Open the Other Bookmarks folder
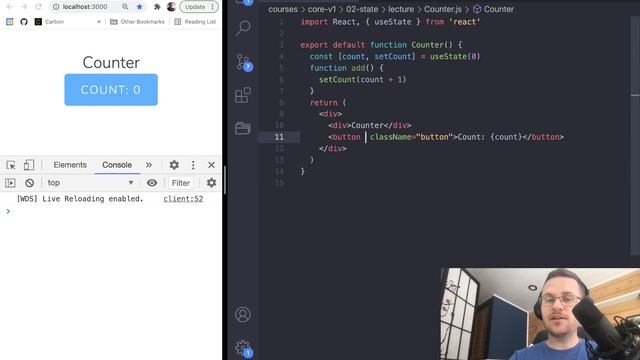This screenshot has height=360, width=640. pos(138,22)
